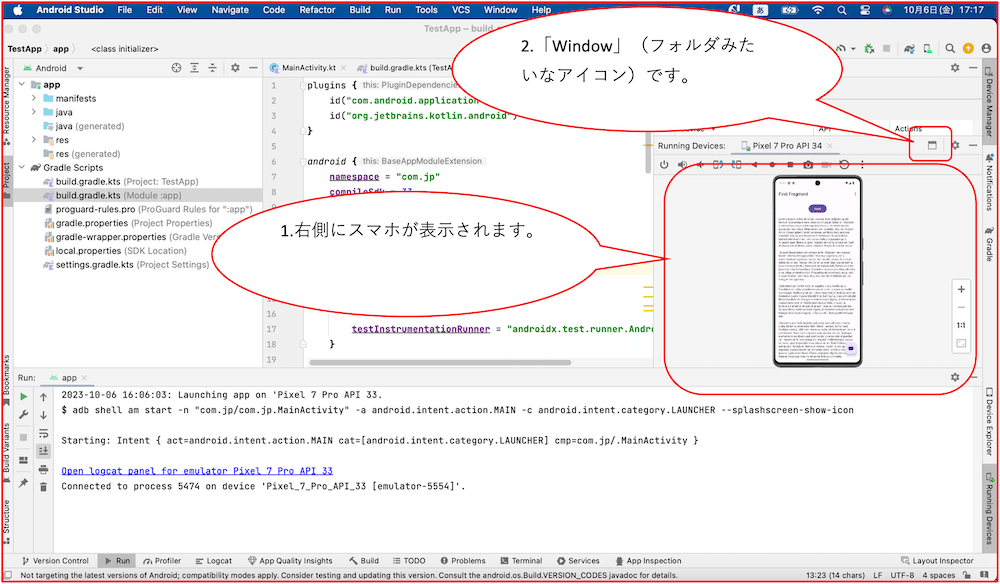Click Collapse All icon in Project panel
The width and height of the screenshot is (1000, 584).
pyautogui.click(x=212, y=68)
